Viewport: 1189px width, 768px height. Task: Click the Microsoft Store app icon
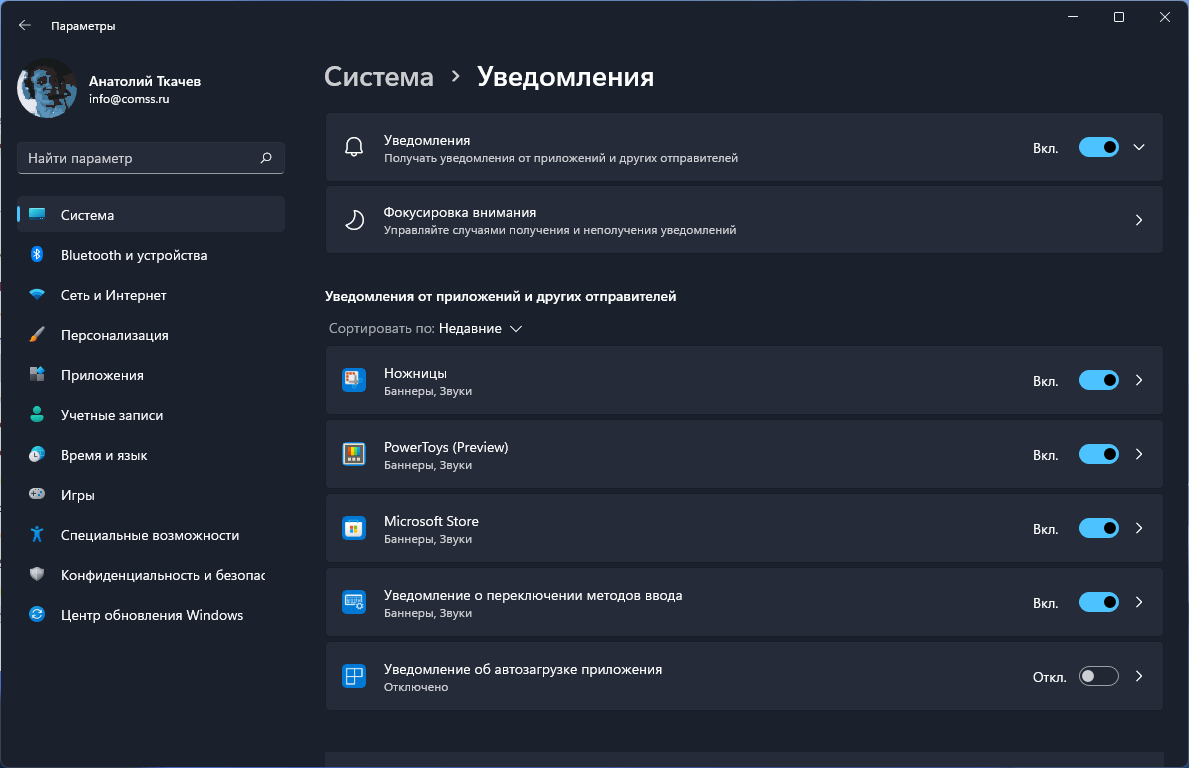(x=353, y=528)
